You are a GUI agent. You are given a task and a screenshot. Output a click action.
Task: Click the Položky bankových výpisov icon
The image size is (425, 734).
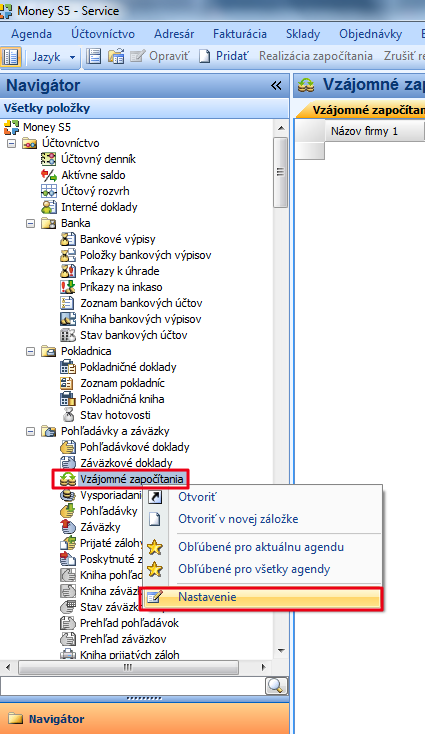coord(68,255)
